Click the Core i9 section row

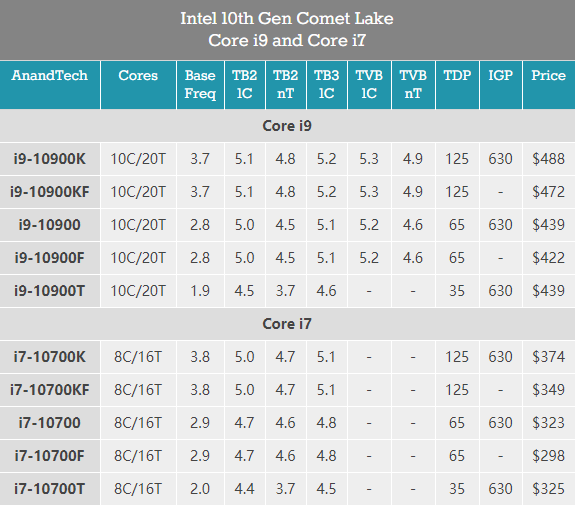[x=288, y=126]
